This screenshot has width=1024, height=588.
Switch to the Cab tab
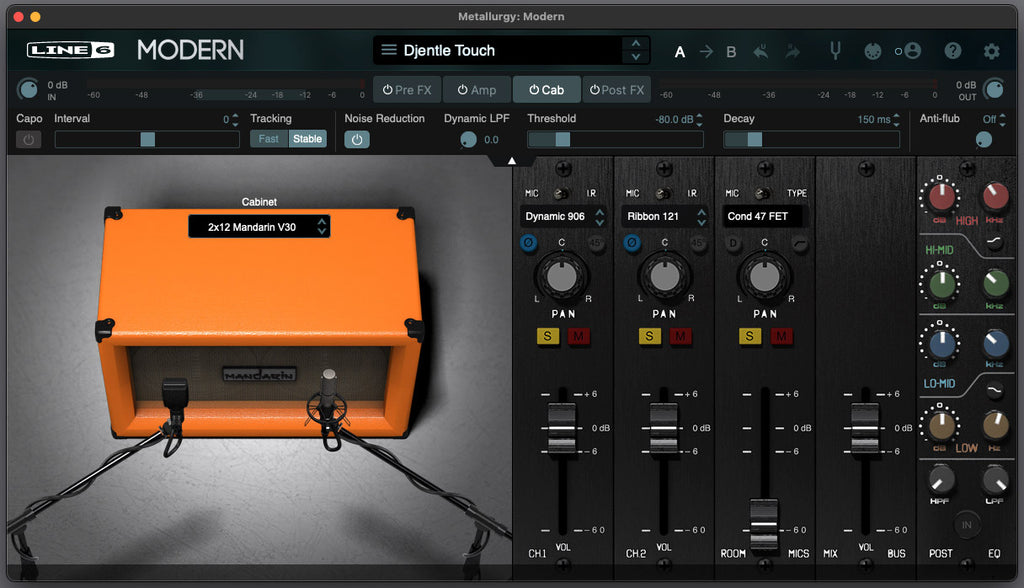[547, 90]
